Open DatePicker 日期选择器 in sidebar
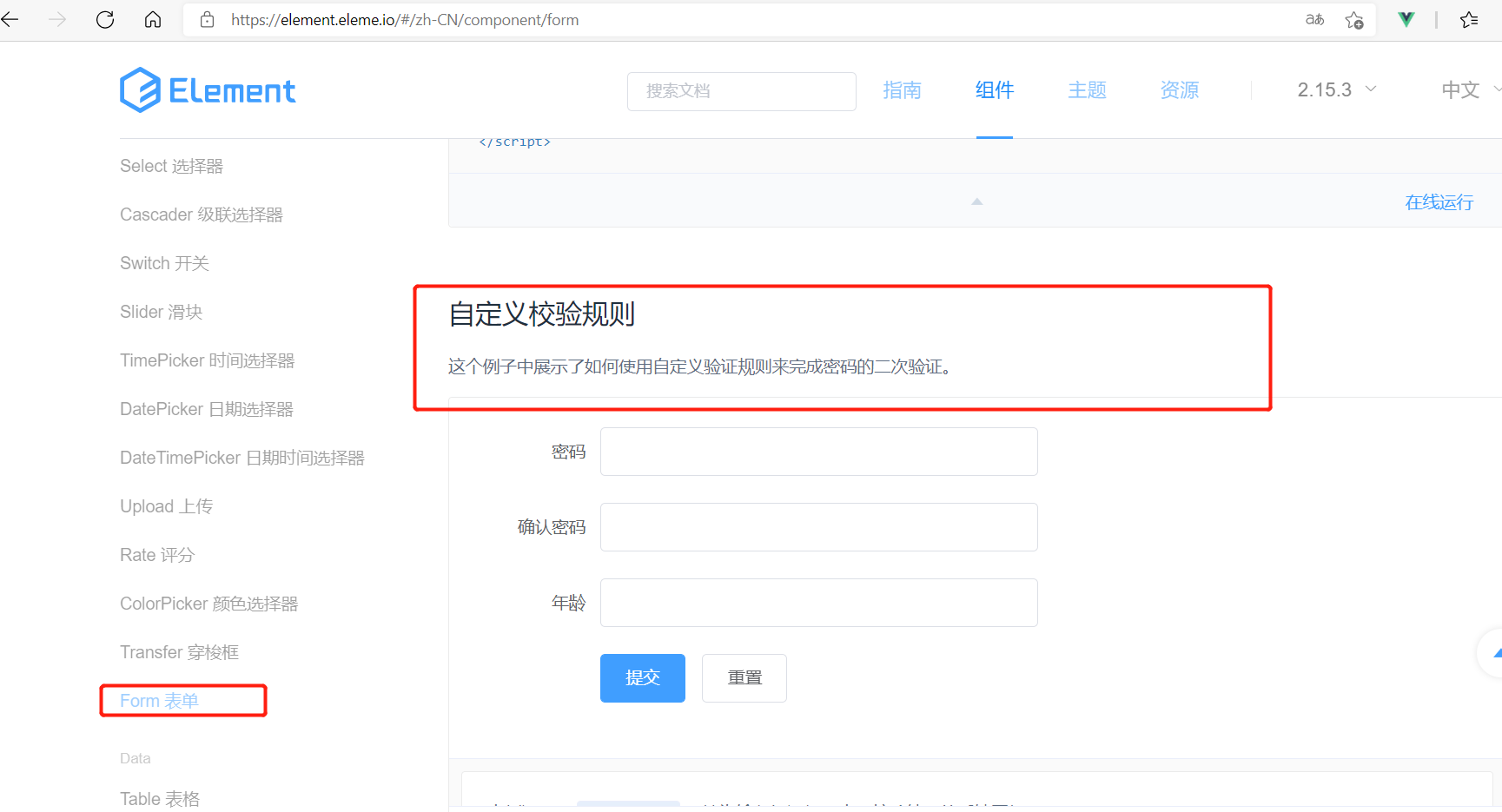 (207, 409)
